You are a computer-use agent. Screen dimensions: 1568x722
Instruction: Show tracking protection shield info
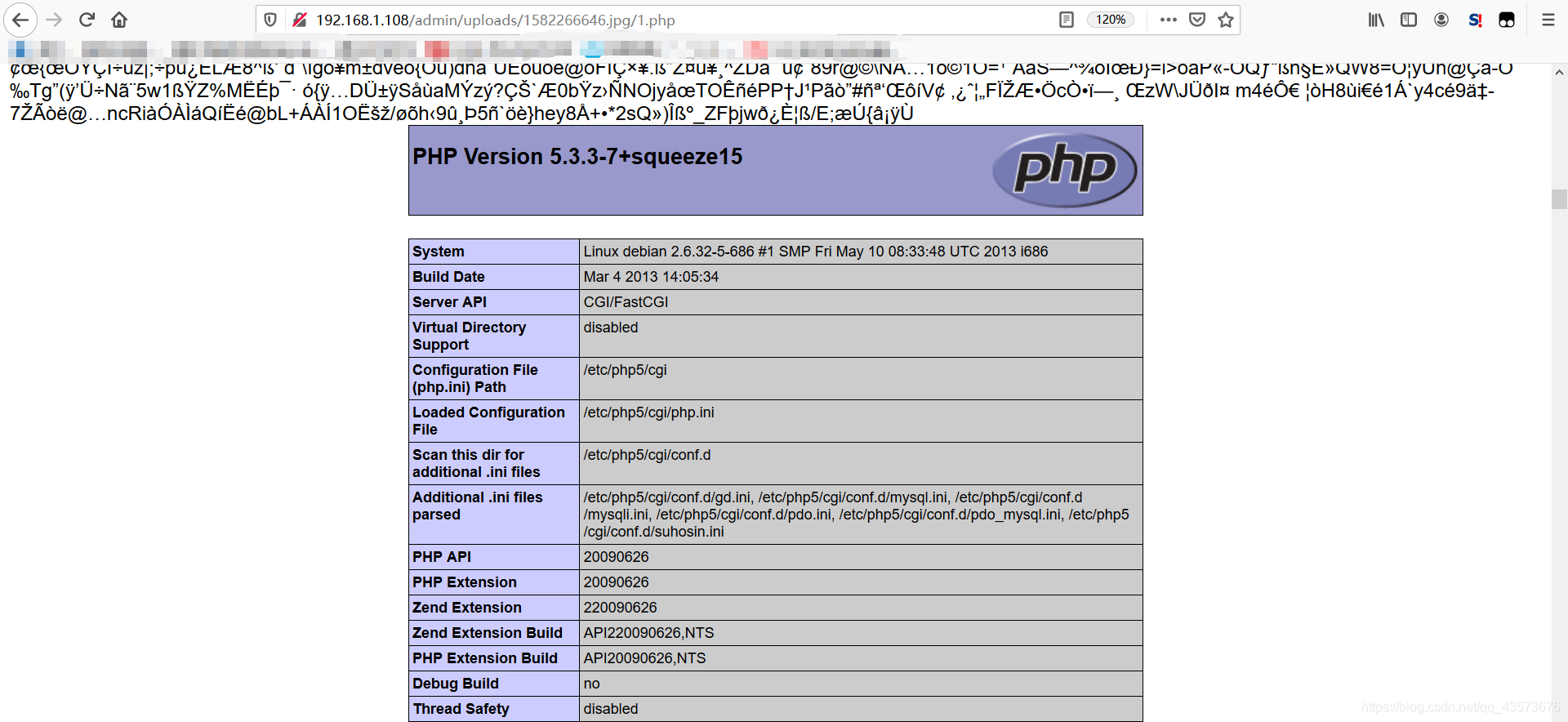pyautogui.click(x=270, y=20)
